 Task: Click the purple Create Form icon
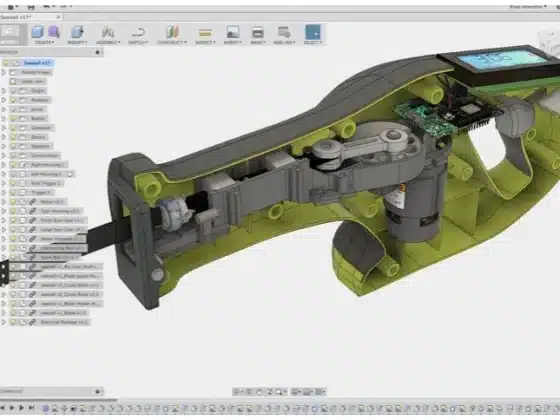(54, 32)
